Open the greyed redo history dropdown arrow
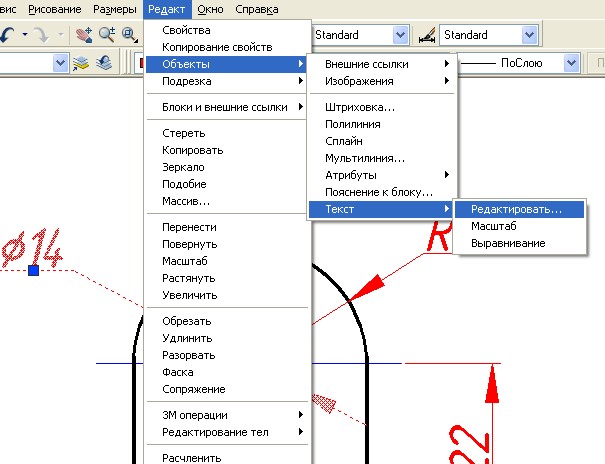The image size is (605, 464). [61, 35]
